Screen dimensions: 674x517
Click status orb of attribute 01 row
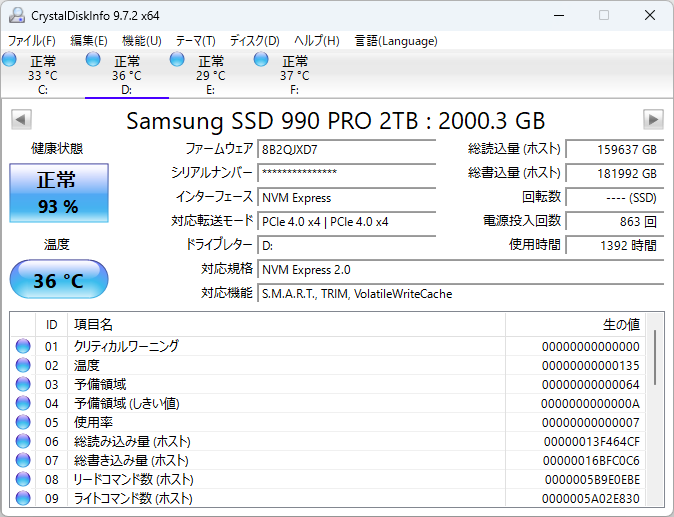click(23, 346)
